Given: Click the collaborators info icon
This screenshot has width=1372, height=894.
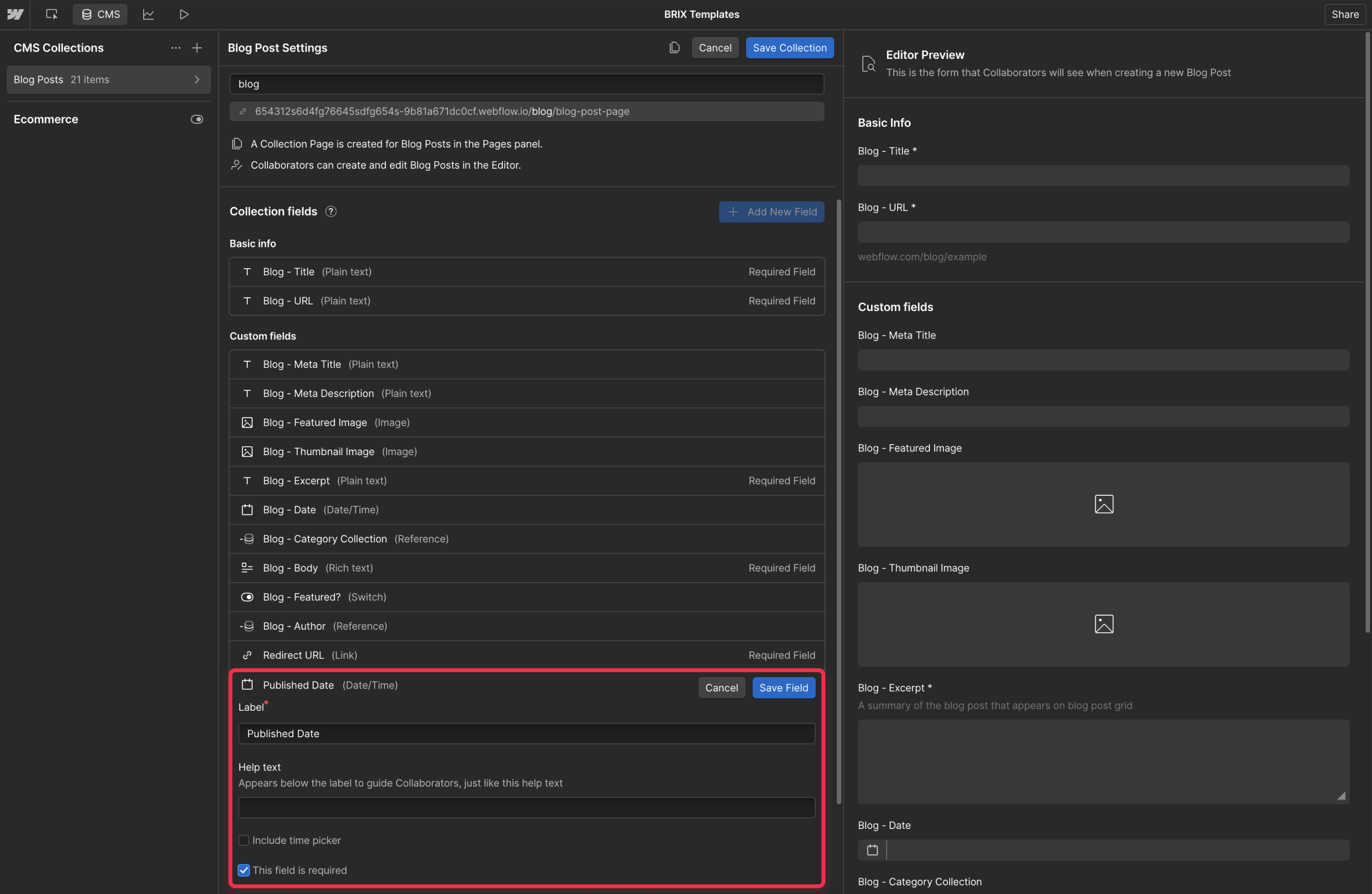Looking at the screenshot, I should (x=237, y=165).
